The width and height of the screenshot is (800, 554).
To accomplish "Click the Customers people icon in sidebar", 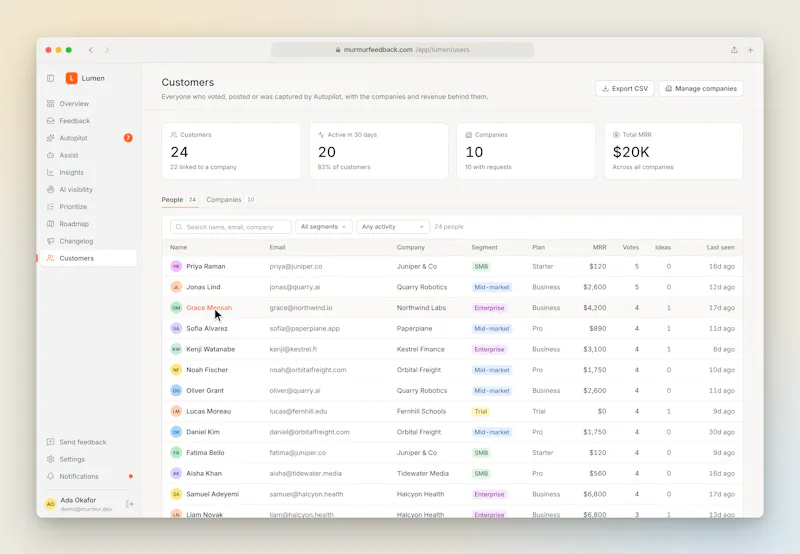I will coord(51,258).
